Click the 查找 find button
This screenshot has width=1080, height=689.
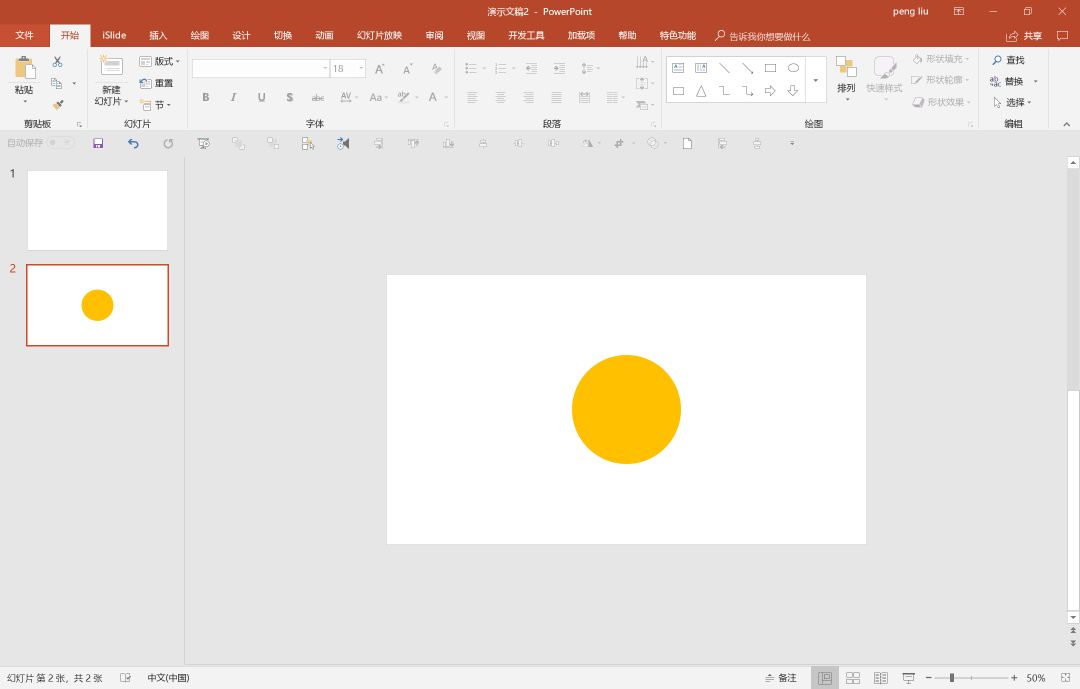point(1008,60)
